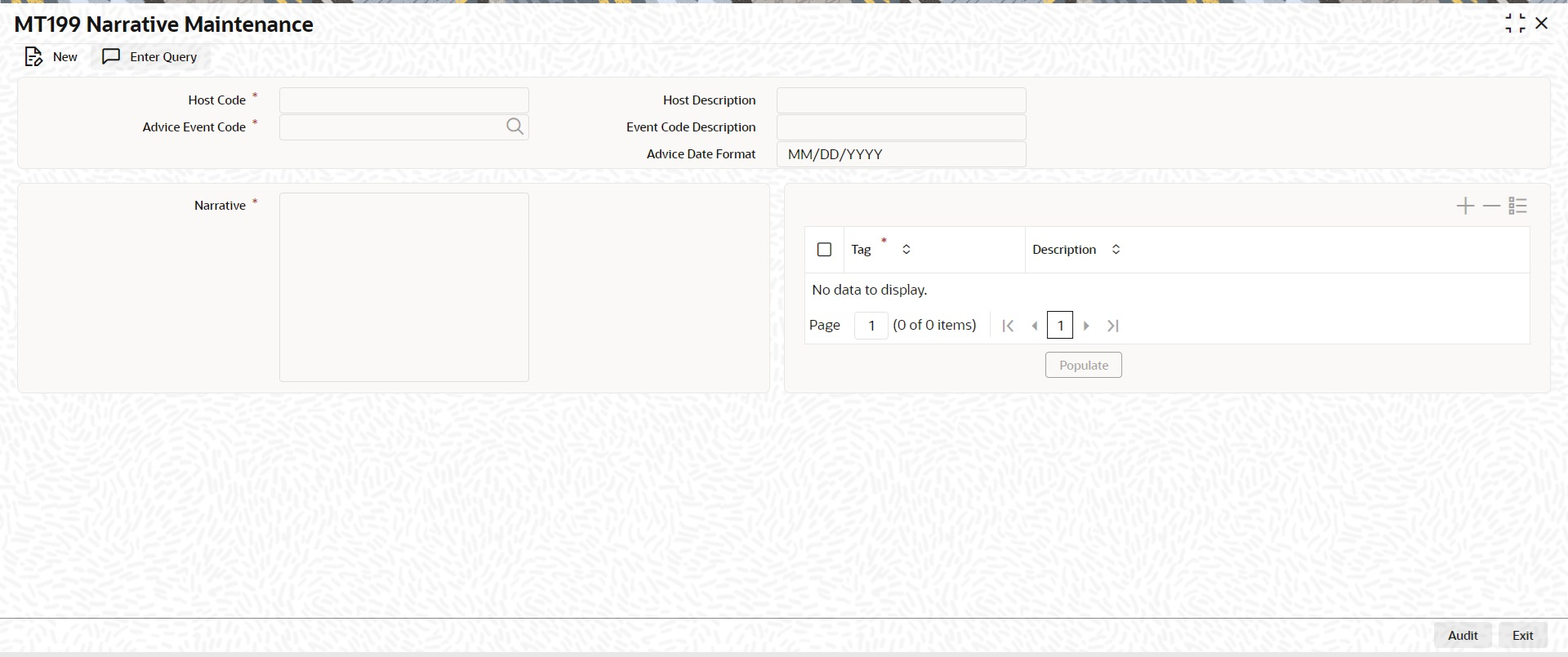Click the '(0 of 0 items)' text

(934, 325)
